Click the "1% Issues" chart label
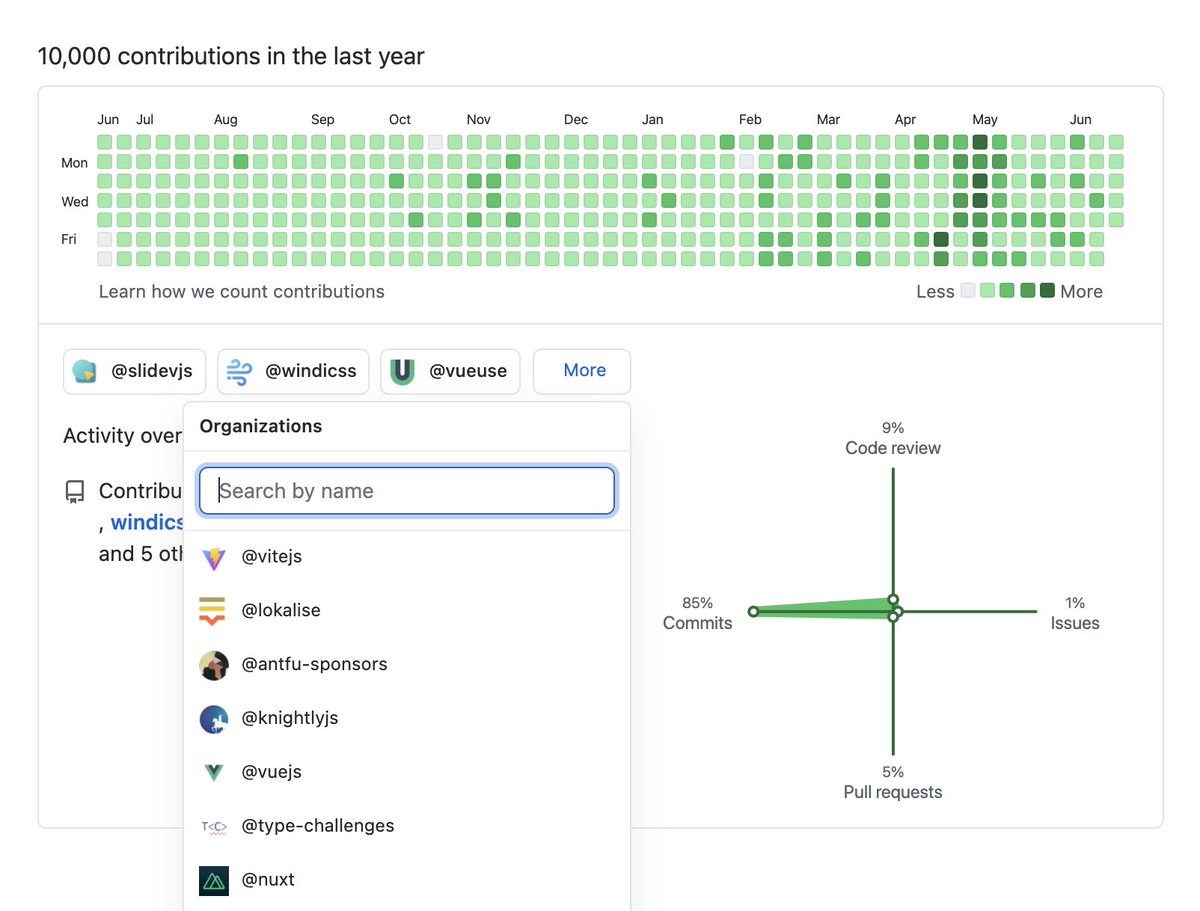1200x911 pixels. click(1075, 613)
